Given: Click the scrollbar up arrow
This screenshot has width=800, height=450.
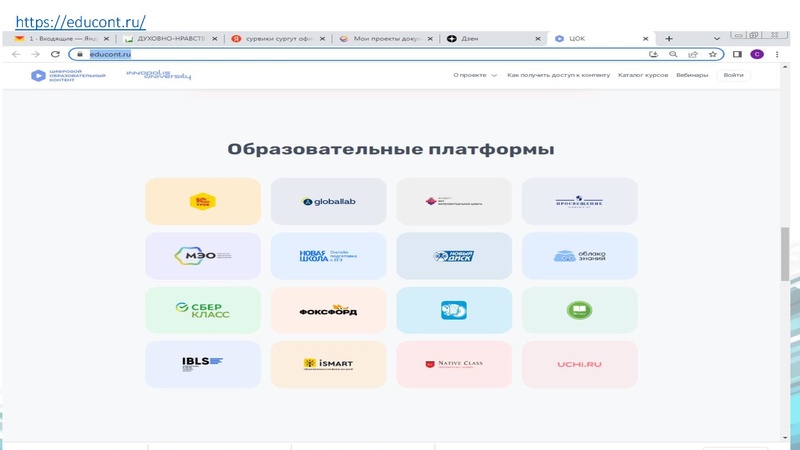Looking at the screenshot, I should click(785, 67).
